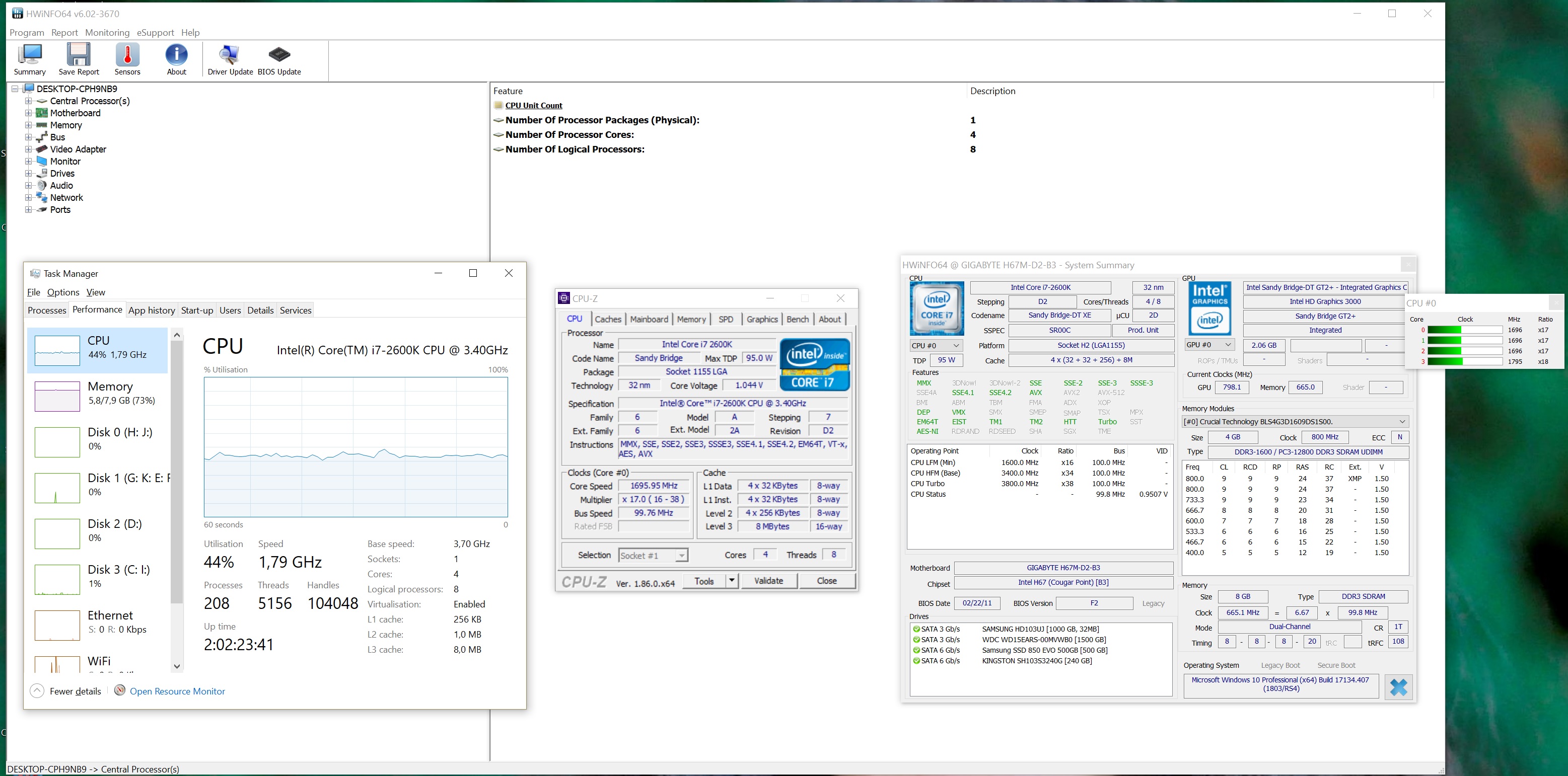Click the Validate button in CPU-Z

tap(769, 581)
